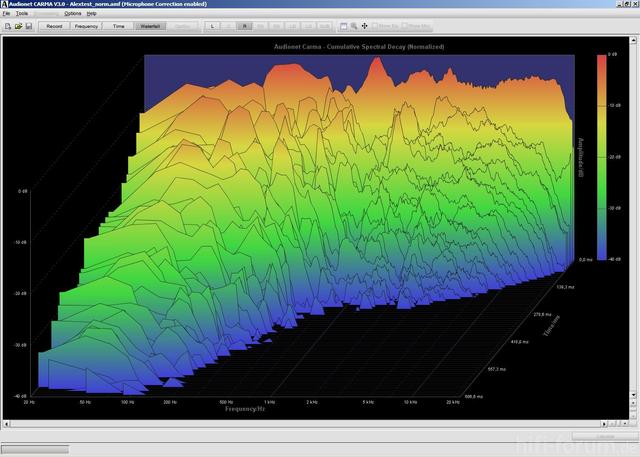Toggle the R channel button

tap(245, 25)
